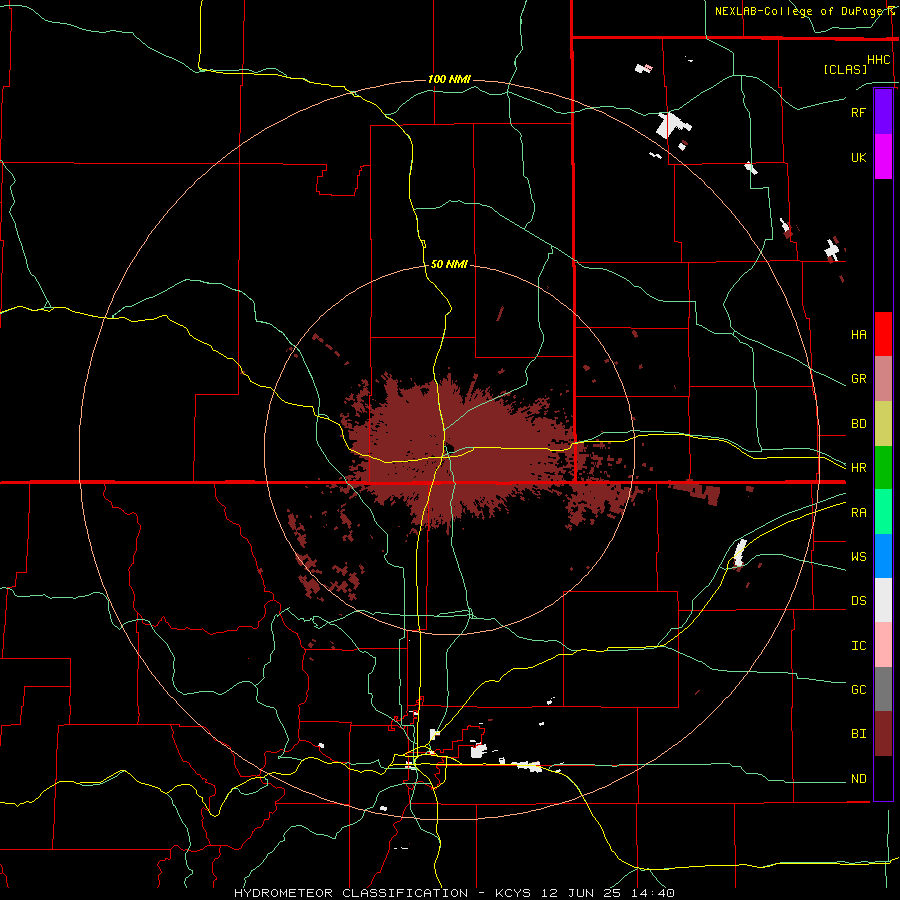900x900 pixels.
Task: Click the NEXLAB-College of DuPage text
Action: 802,11
